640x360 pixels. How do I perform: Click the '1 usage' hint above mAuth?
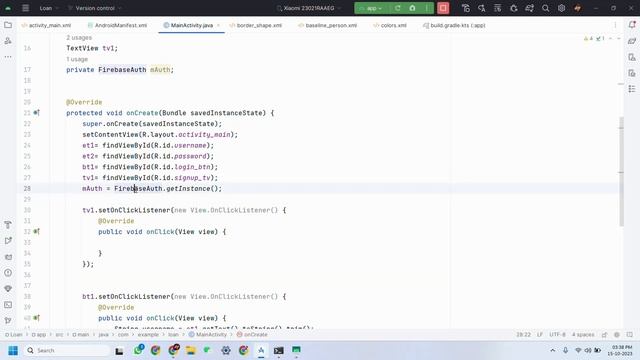tap(77, 59)
